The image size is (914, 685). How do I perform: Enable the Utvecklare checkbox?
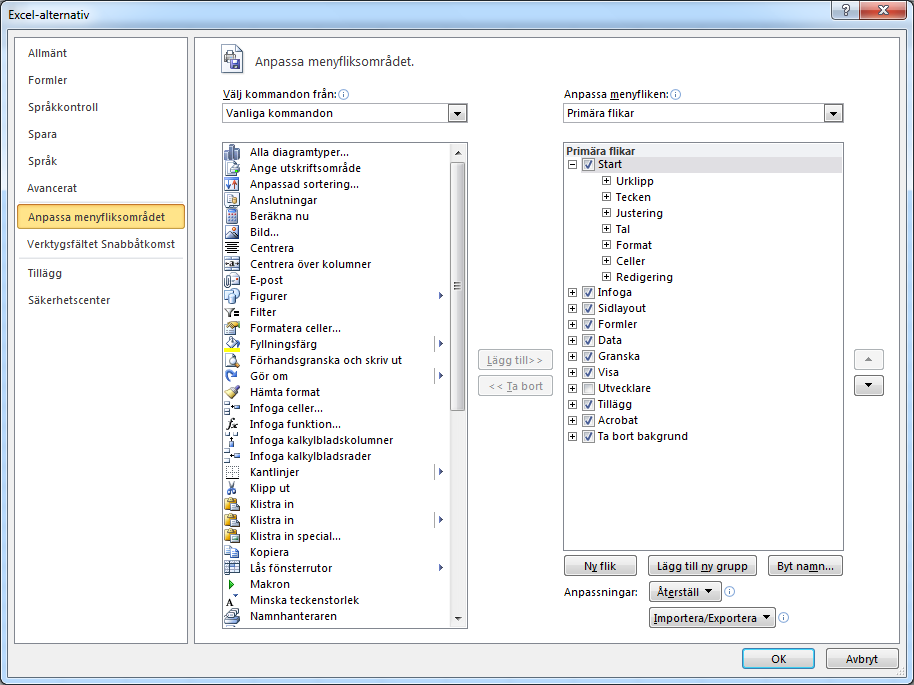coord(588,389)
